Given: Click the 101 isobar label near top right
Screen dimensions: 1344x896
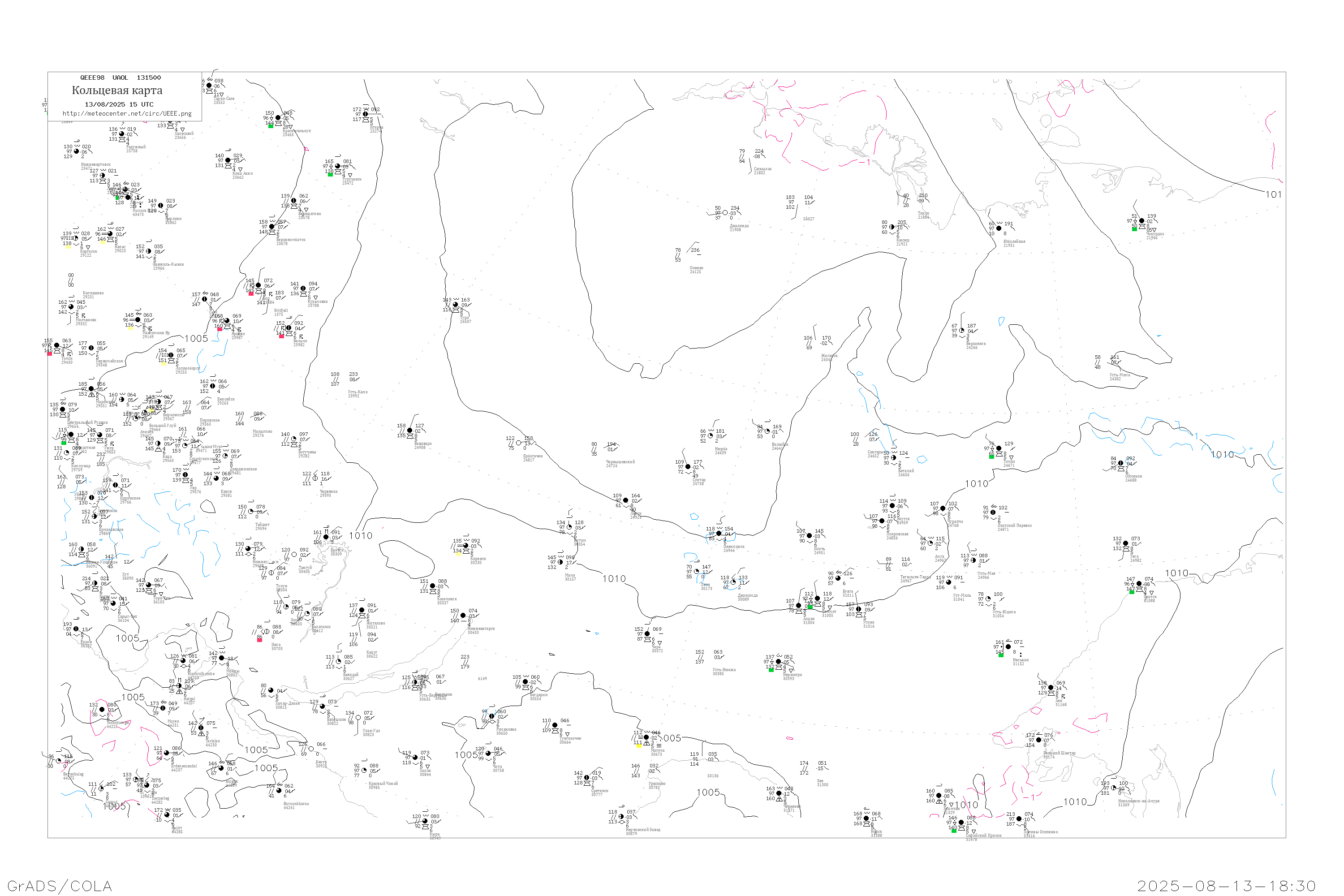Looking at the screenshot, I should pyautogui.click(x=1273, y=194).
